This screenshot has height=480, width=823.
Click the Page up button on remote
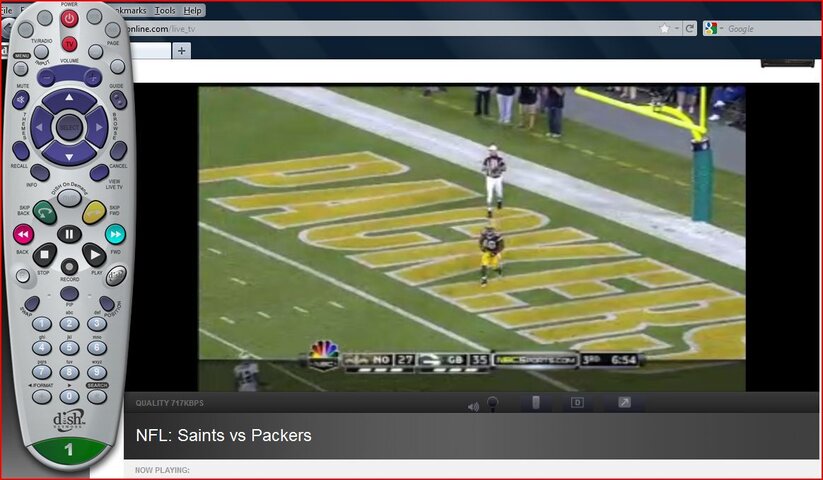[x=113, y=29]
